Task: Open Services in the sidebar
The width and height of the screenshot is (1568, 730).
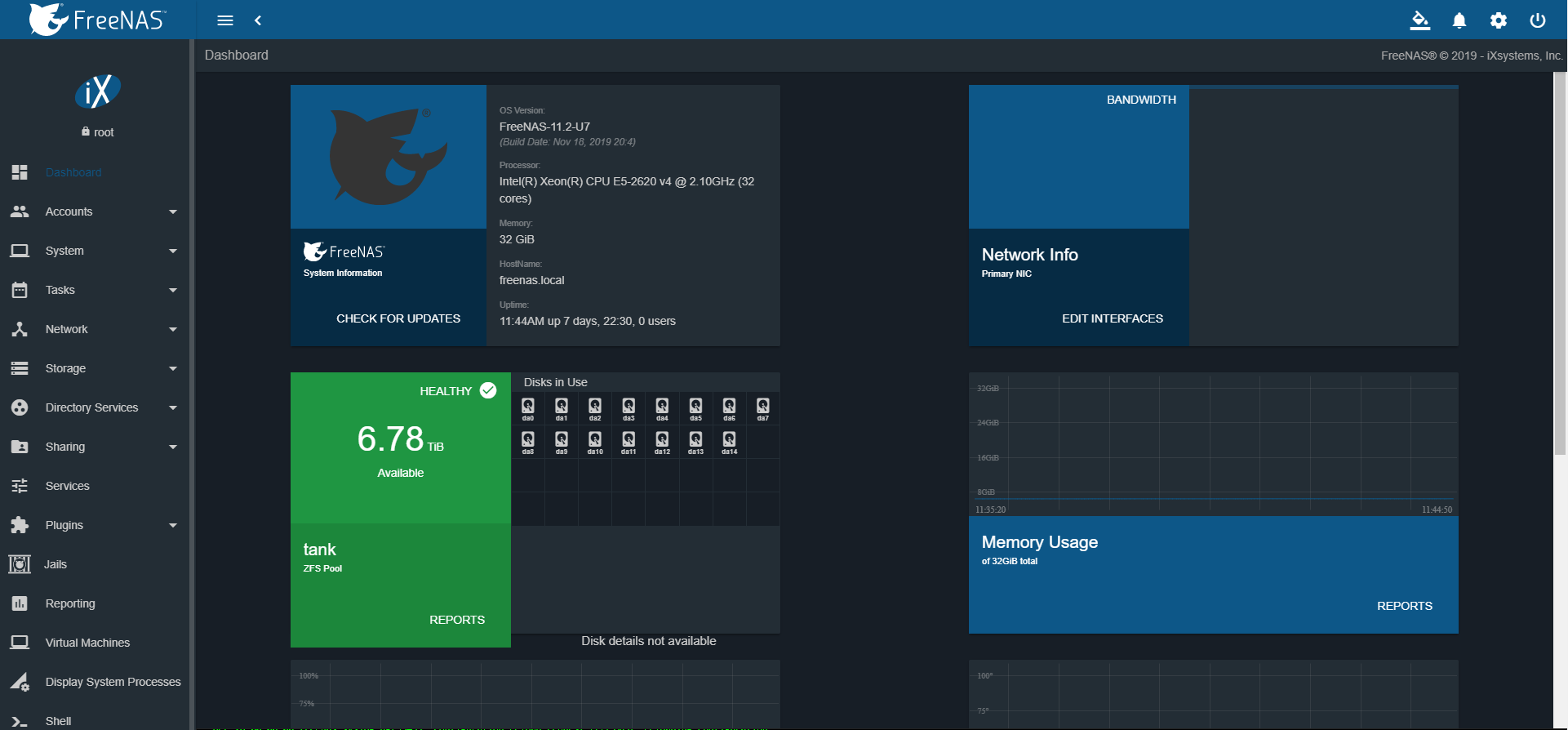Action: pos(95,486)
